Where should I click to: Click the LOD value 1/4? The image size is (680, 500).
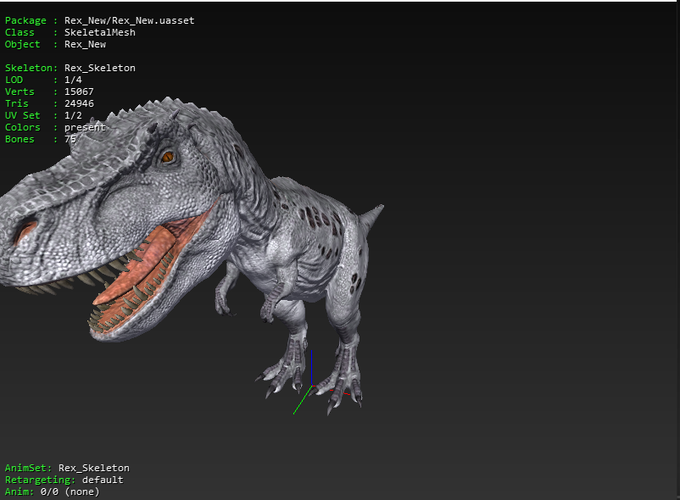pyautogui.click(x=73, y=80)
